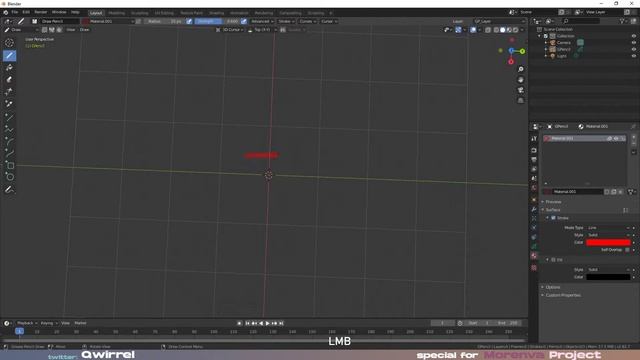Click the Material.001 name field

coord(578,191)
